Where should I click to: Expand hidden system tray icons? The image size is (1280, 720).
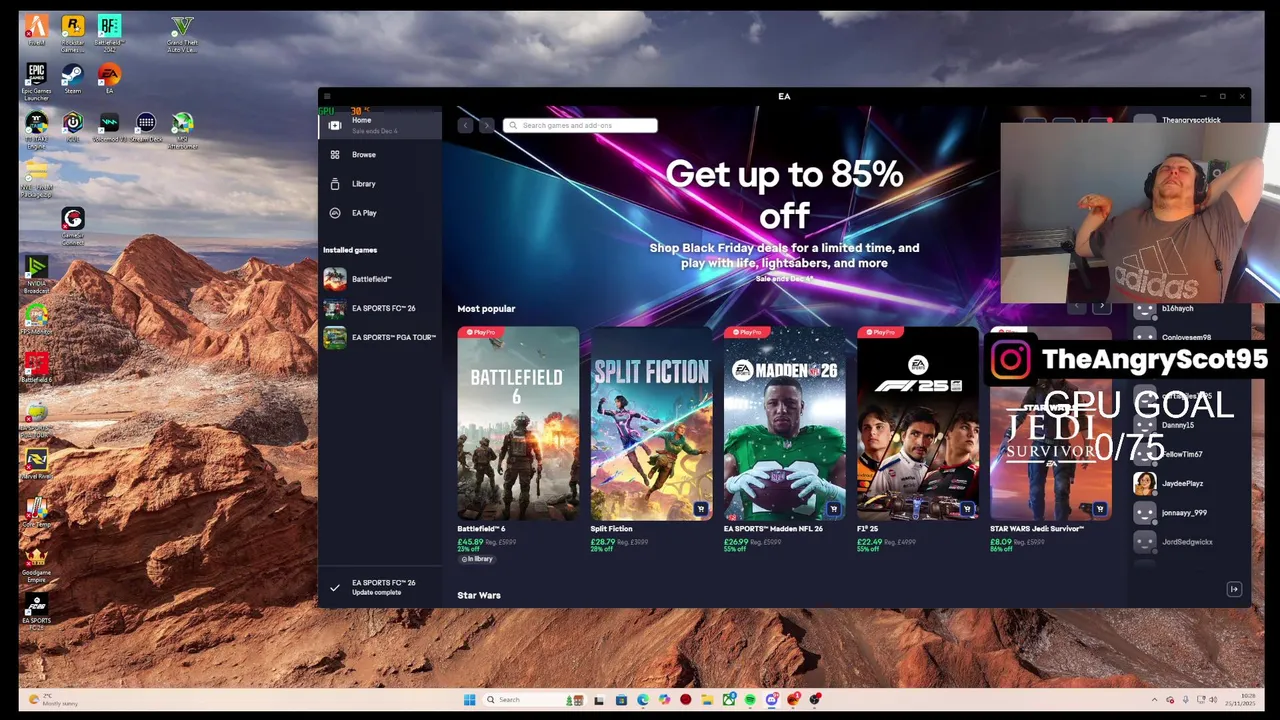coord(1155,700)
